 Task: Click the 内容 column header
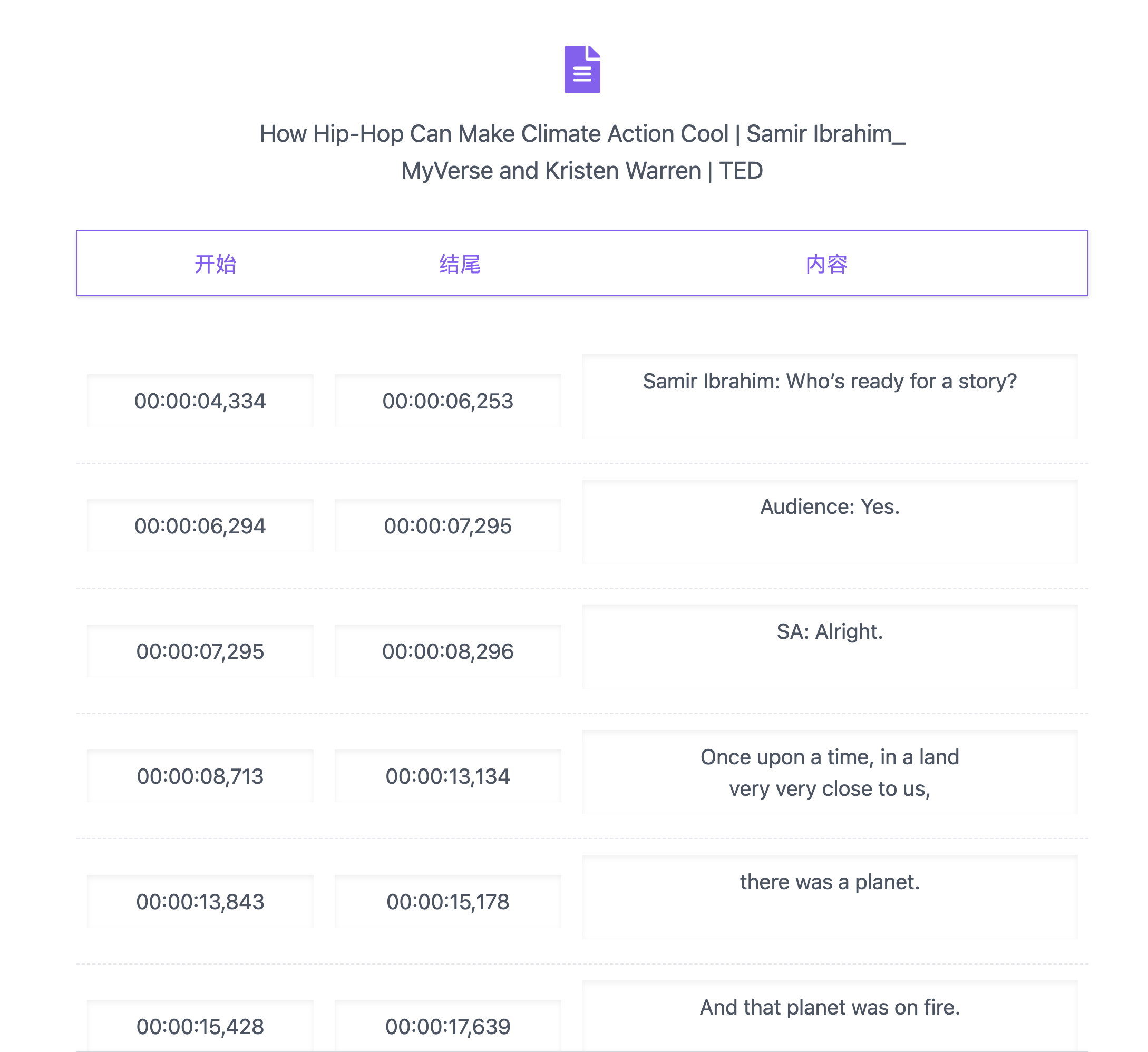coord(826,264)
